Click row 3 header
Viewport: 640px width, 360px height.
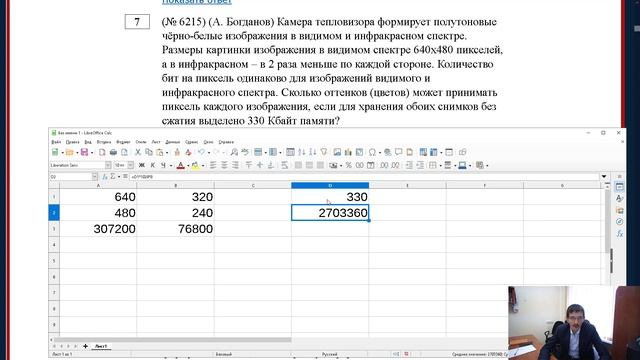54,229
